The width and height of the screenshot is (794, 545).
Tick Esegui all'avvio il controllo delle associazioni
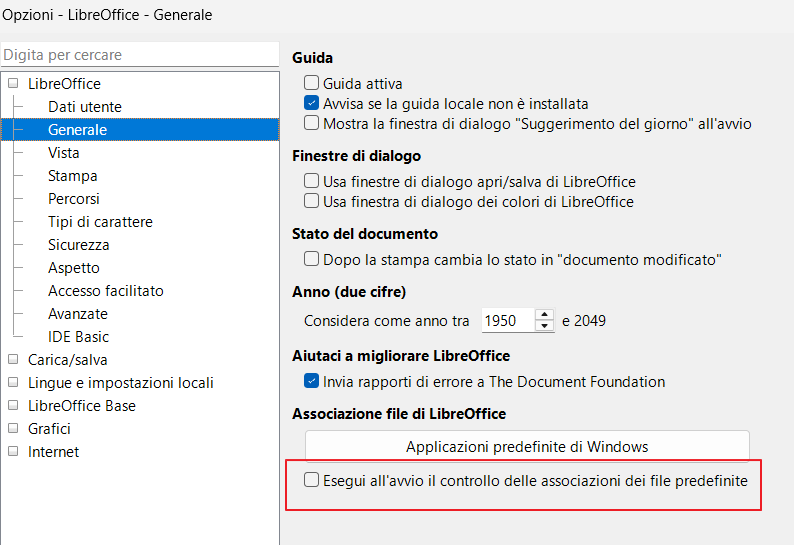tap(311, 480)
